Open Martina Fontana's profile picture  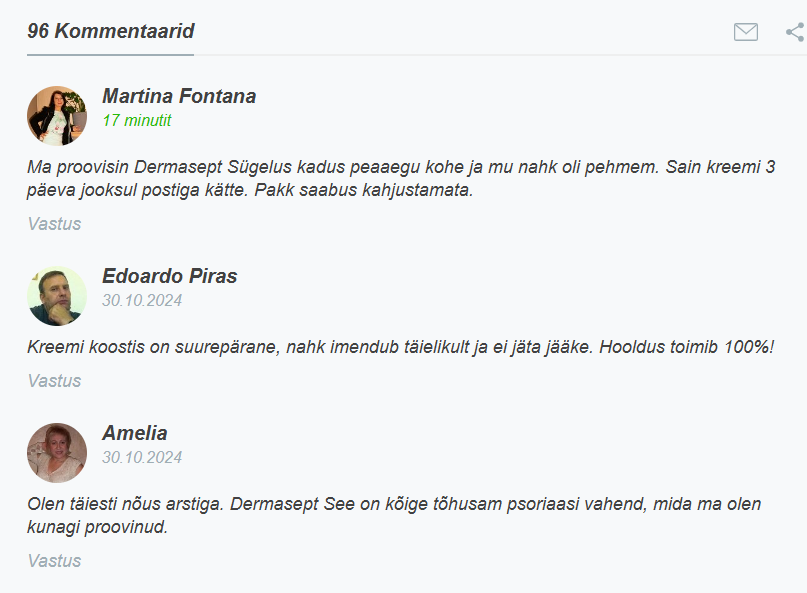coord(57,116)
